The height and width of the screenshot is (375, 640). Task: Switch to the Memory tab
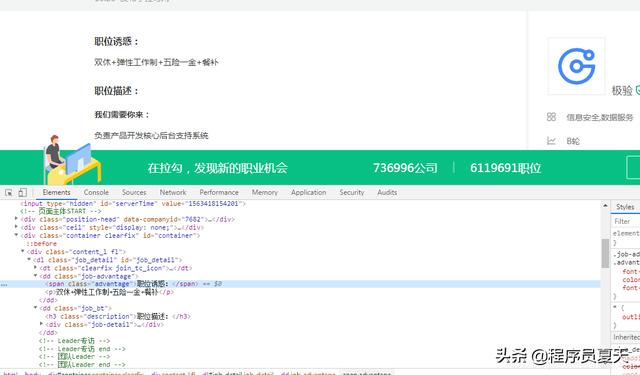[264, 192]
